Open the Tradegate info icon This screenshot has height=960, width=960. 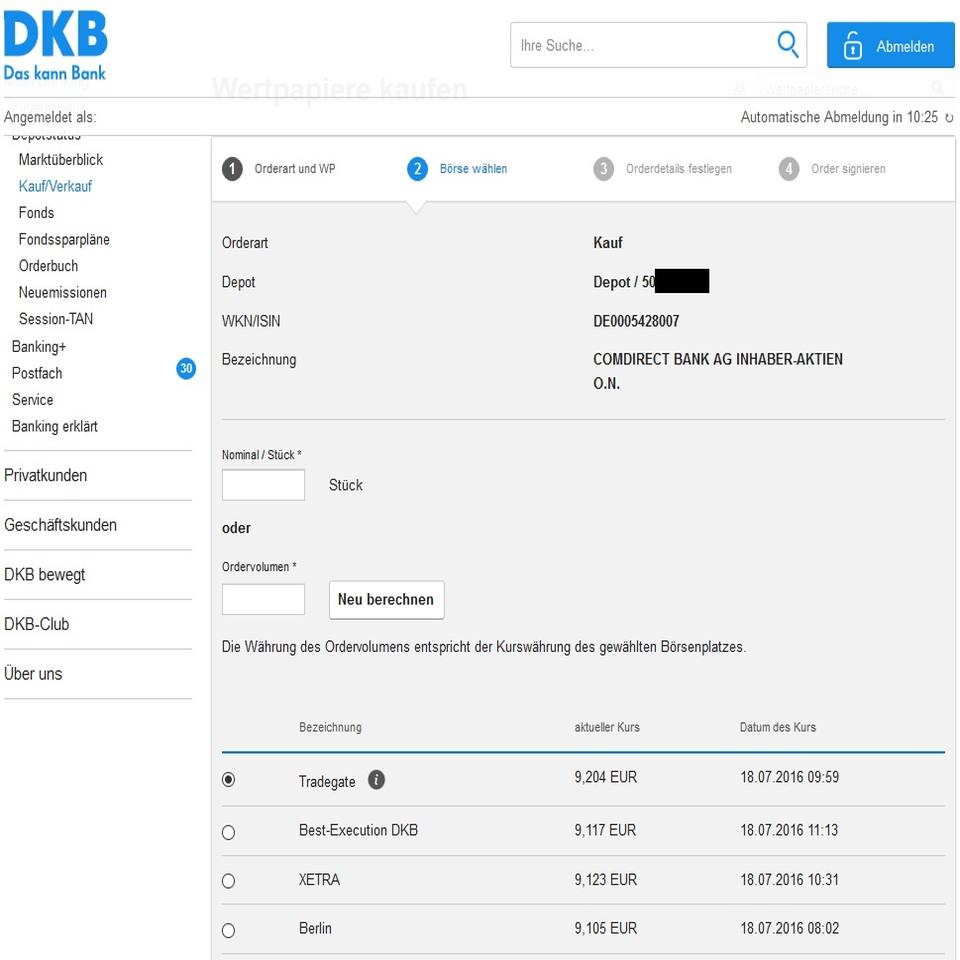(x=377, y=780)
